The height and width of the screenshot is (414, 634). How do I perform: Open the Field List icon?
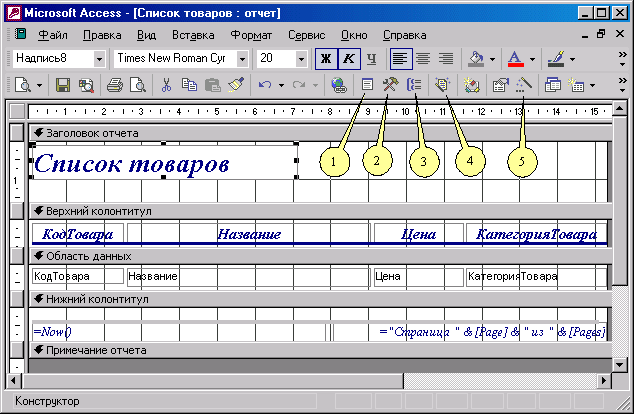(367, 86)
